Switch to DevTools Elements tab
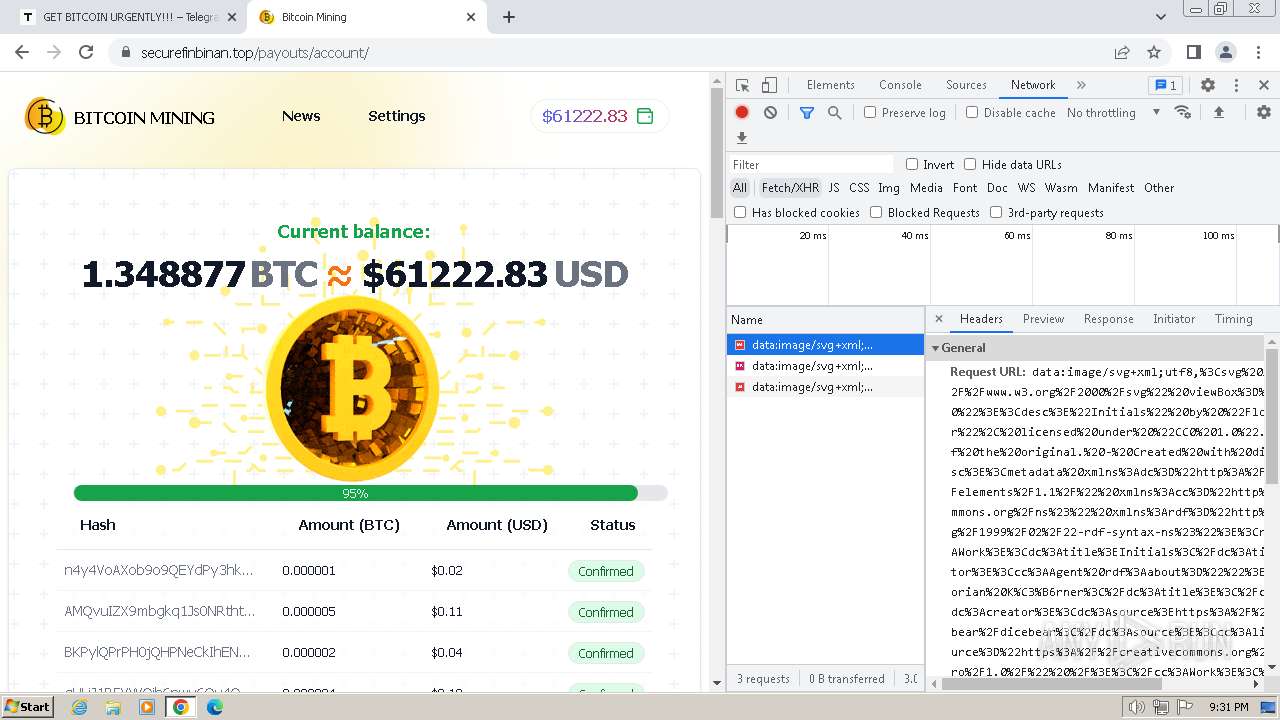1280x720 pixels. pyautogui.click(x=830, y=85)
